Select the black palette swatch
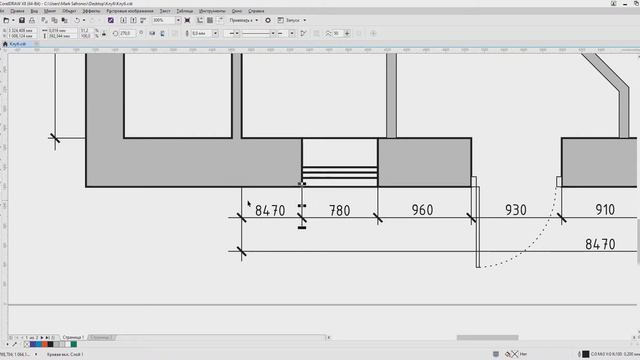 [50, 344]
